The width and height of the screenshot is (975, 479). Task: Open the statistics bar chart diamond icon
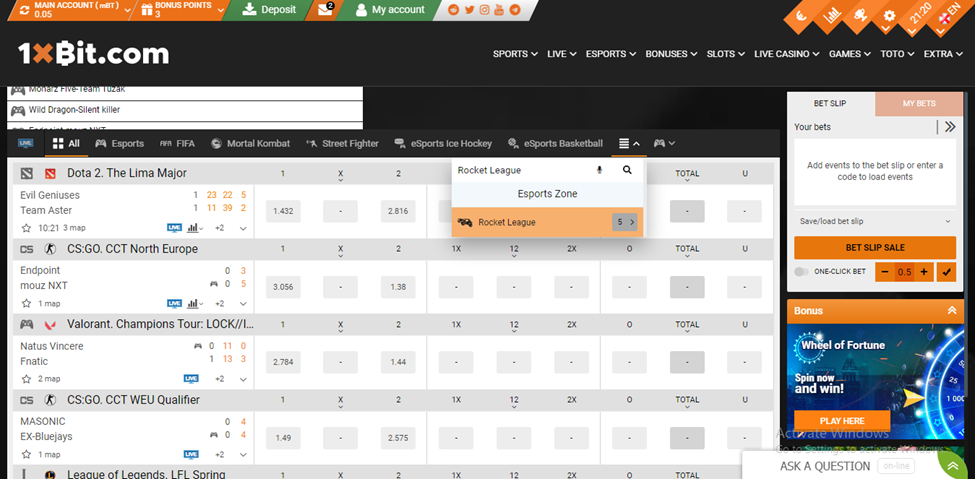[831, 16]
